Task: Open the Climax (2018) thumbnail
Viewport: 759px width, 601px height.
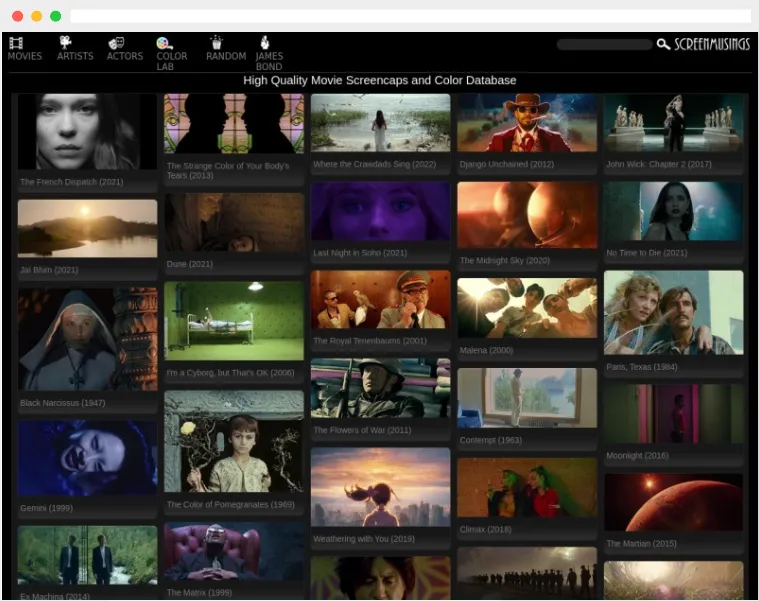Action: [527, 488]
